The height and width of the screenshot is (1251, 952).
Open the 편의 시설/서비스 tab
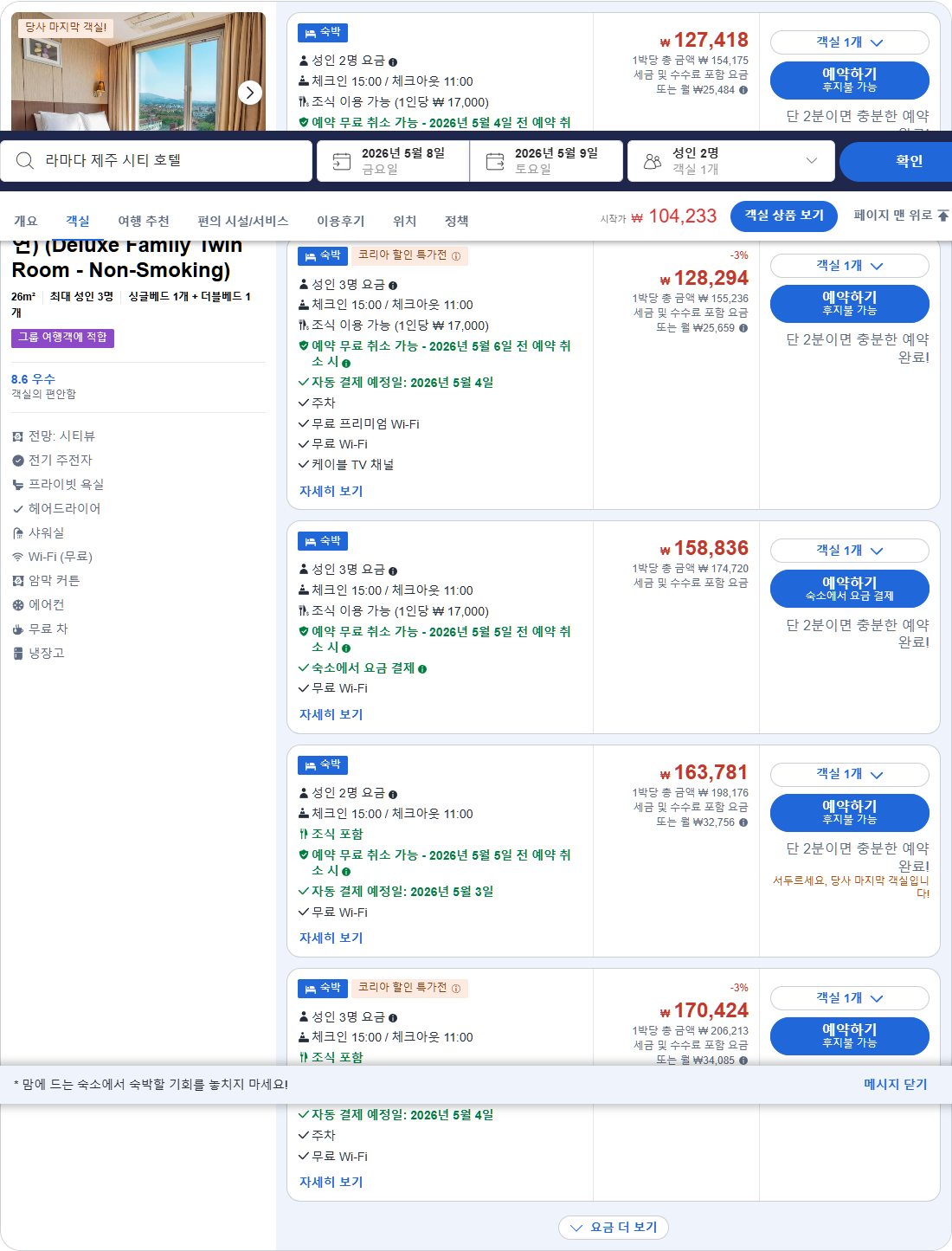click(243, 222)
